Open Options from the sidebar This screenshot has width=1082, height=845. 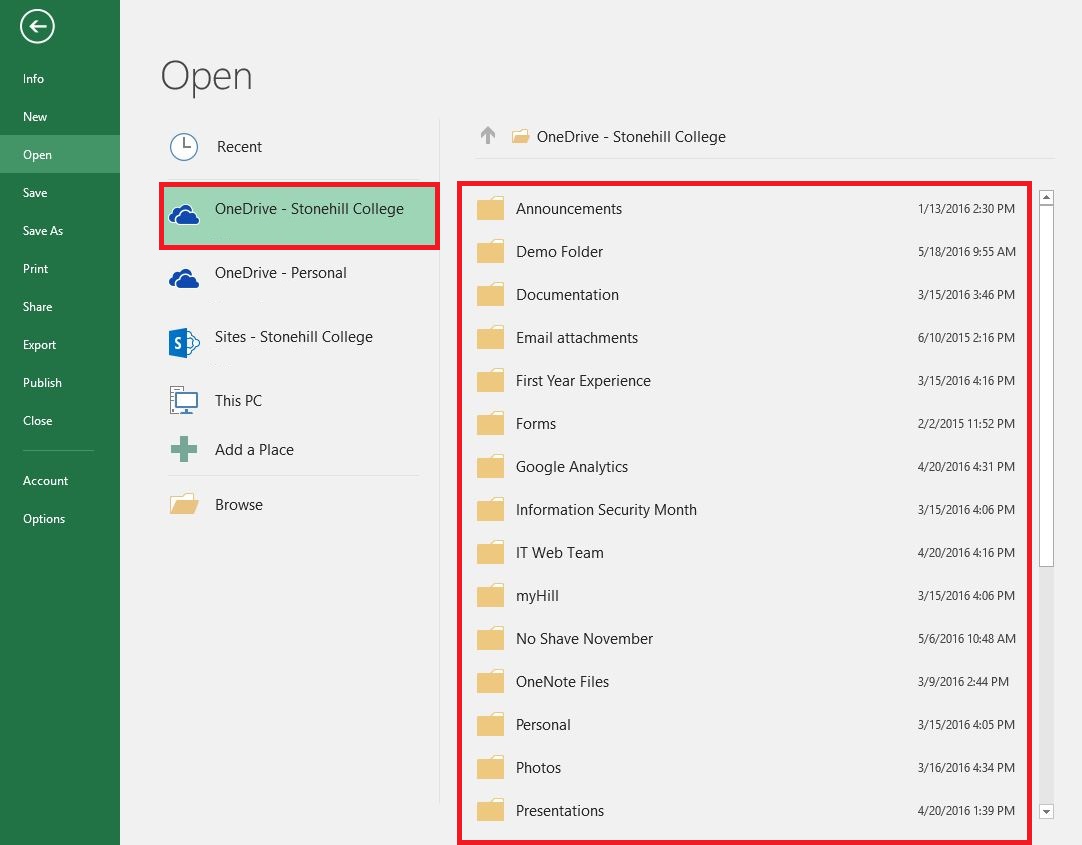point(60,518)
